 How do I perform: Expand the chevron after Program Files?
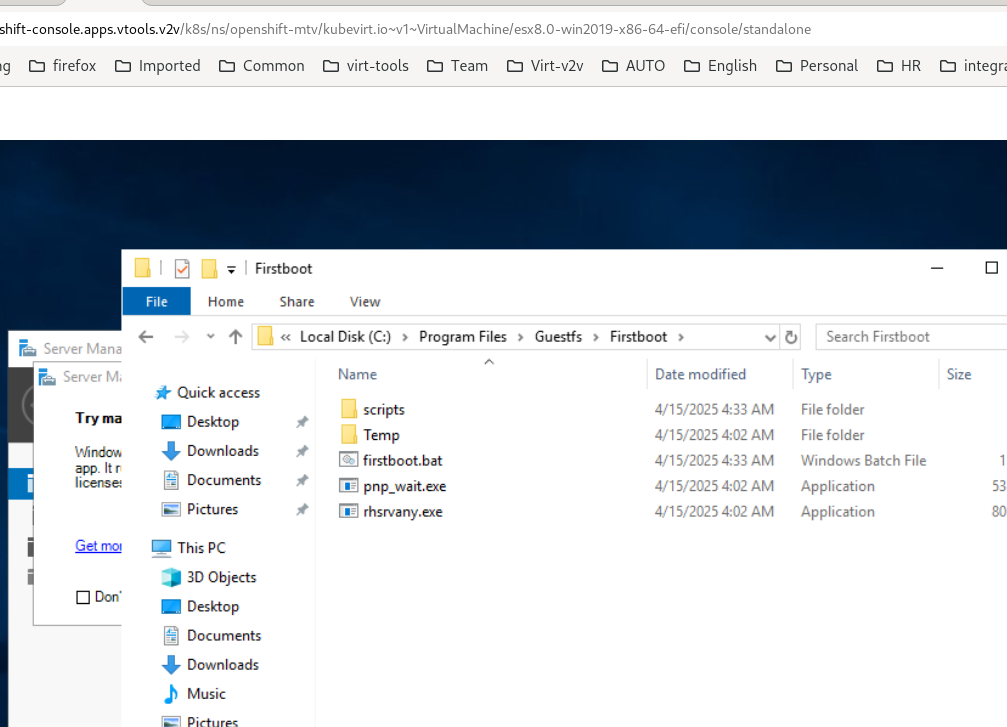520,337
